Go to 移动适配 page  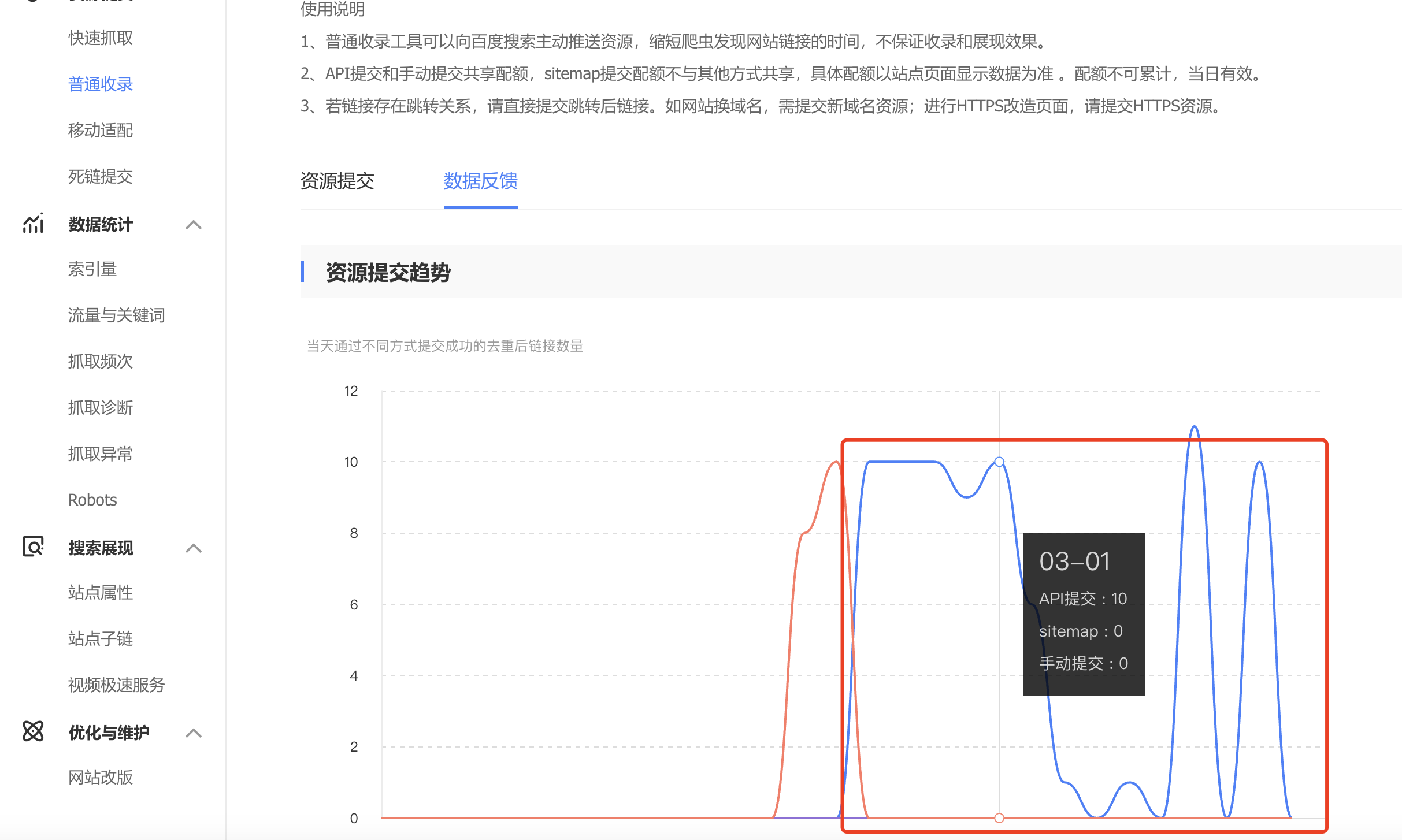[x=101, y=131]
